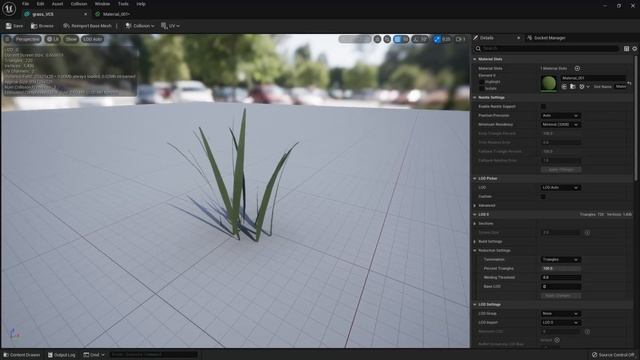Toggle Enable Nanite Support checkbox

click(x=543, y=107)
